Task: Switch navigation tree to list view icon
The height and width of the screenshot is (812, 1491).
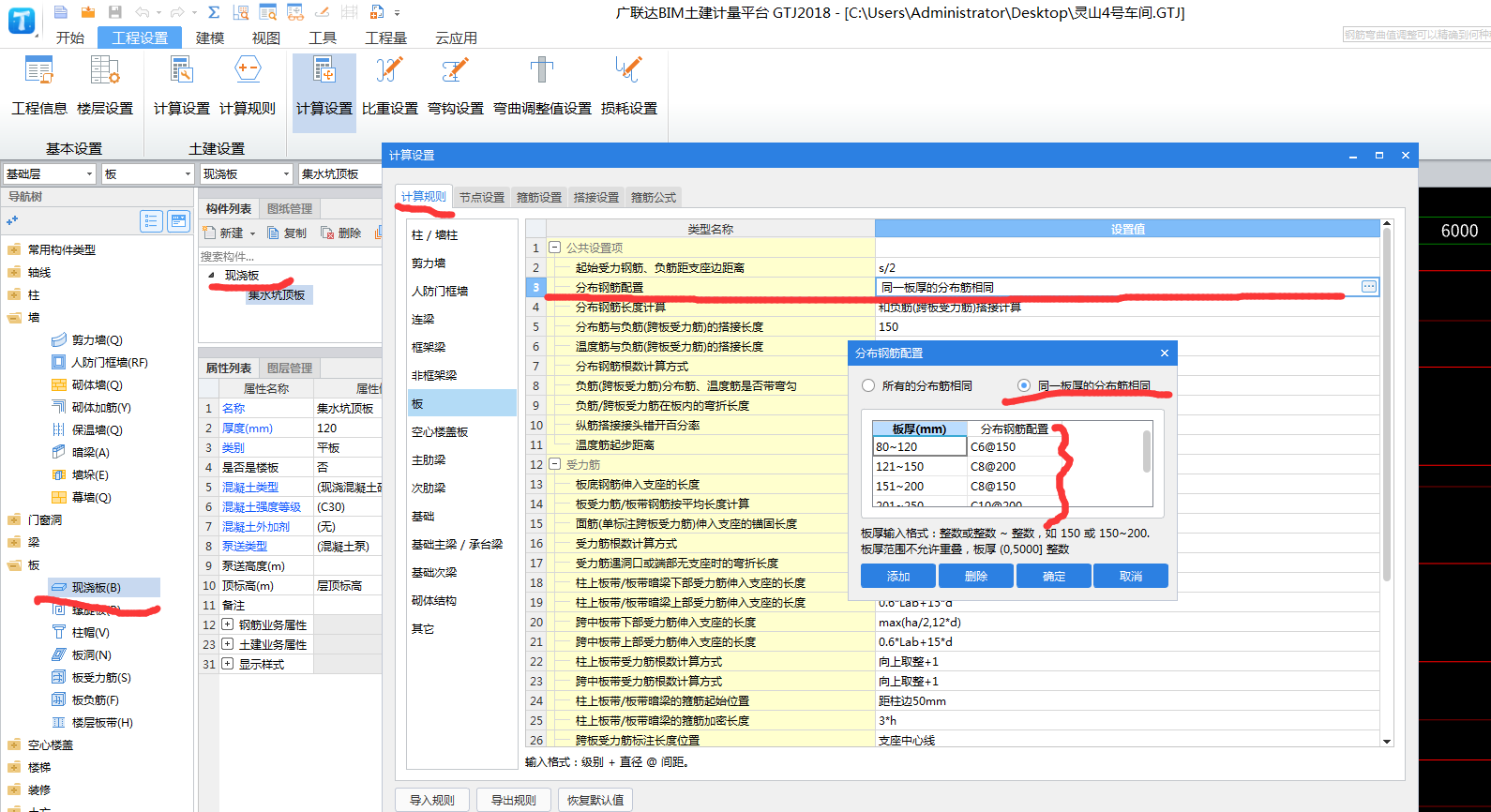Action: coord(151,221)
